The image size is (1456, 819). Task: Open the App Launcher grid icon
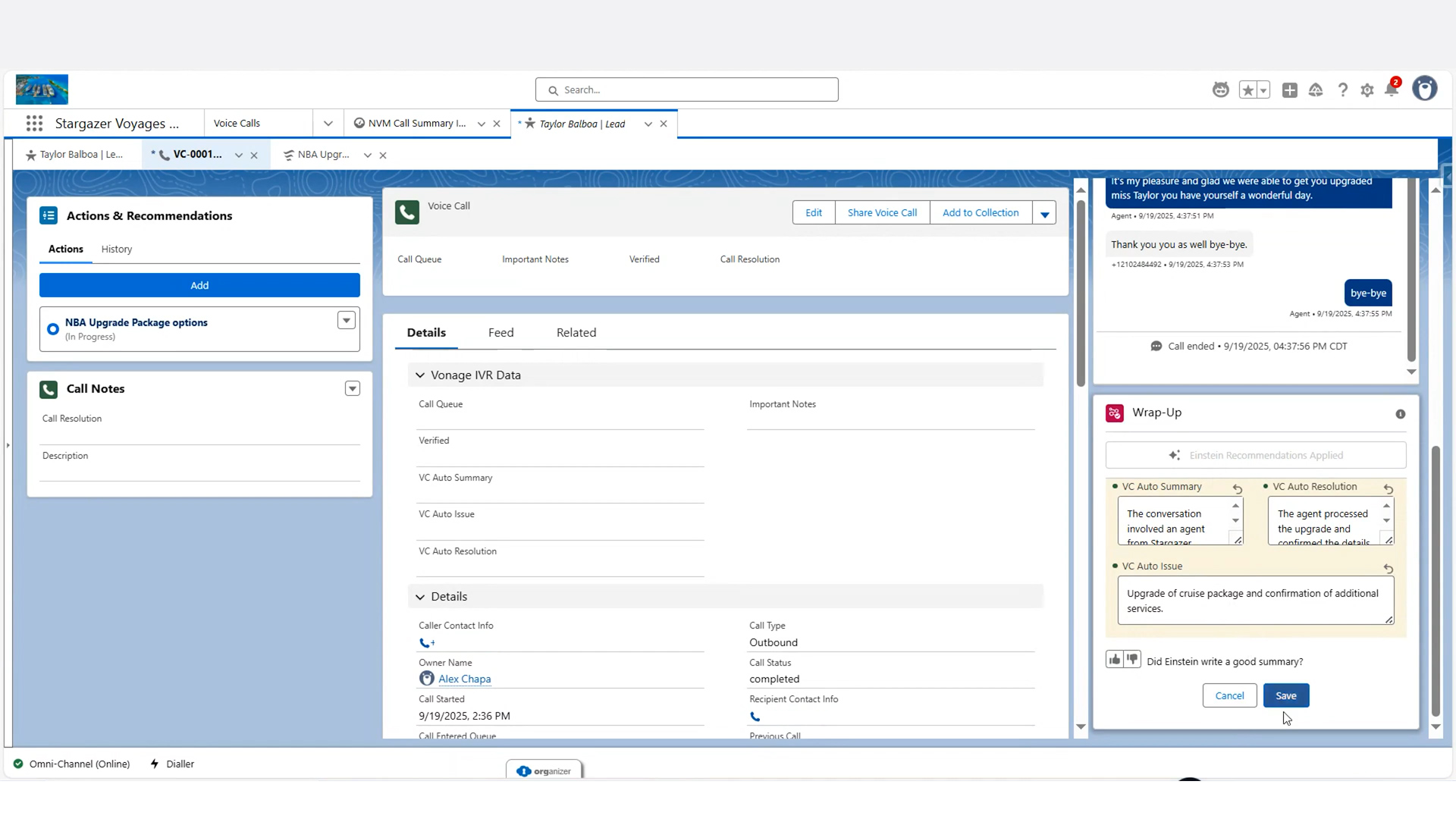(x=34, y=124)
